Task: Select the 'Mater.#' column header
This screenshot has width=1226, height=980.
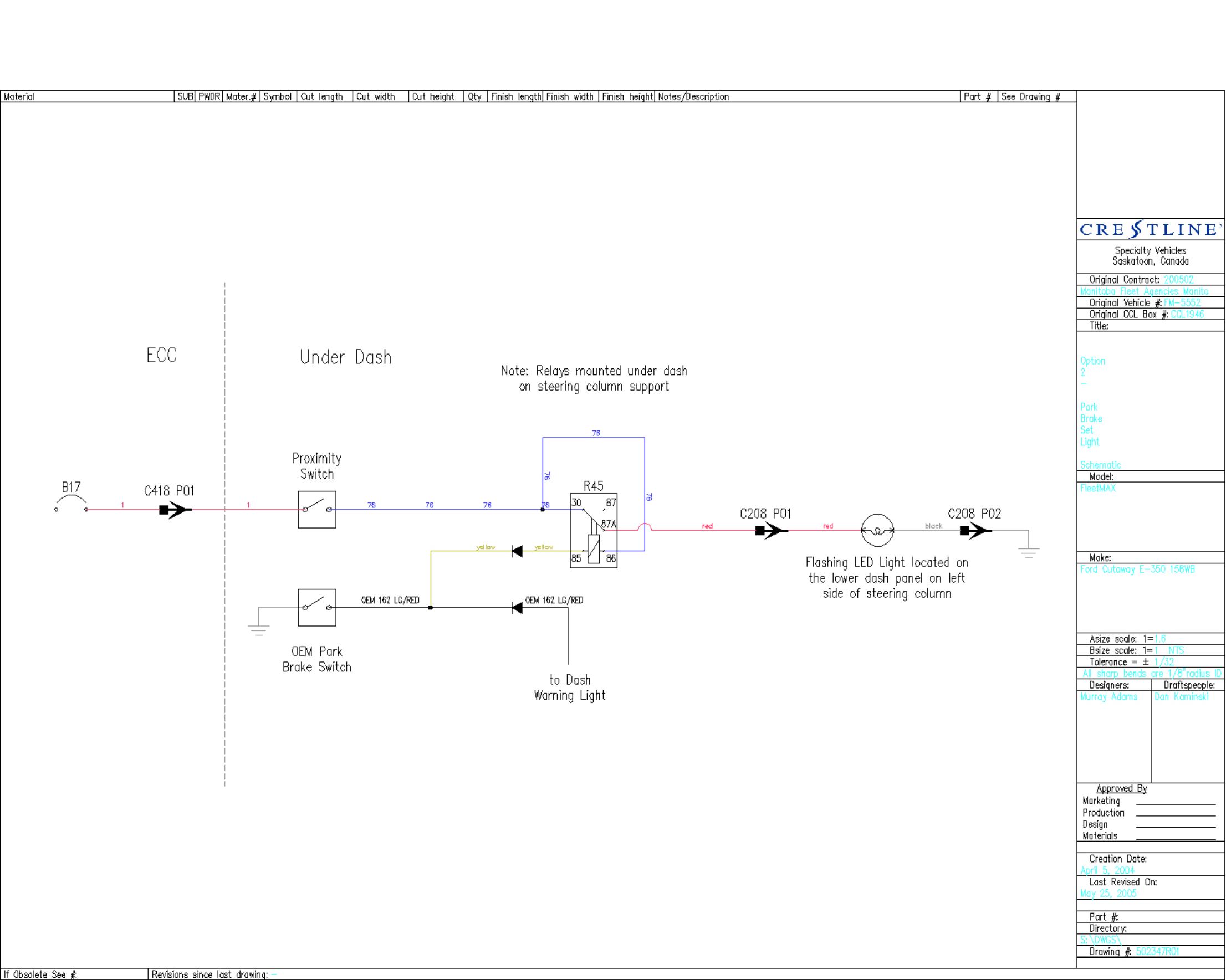Action: point(241,96)
